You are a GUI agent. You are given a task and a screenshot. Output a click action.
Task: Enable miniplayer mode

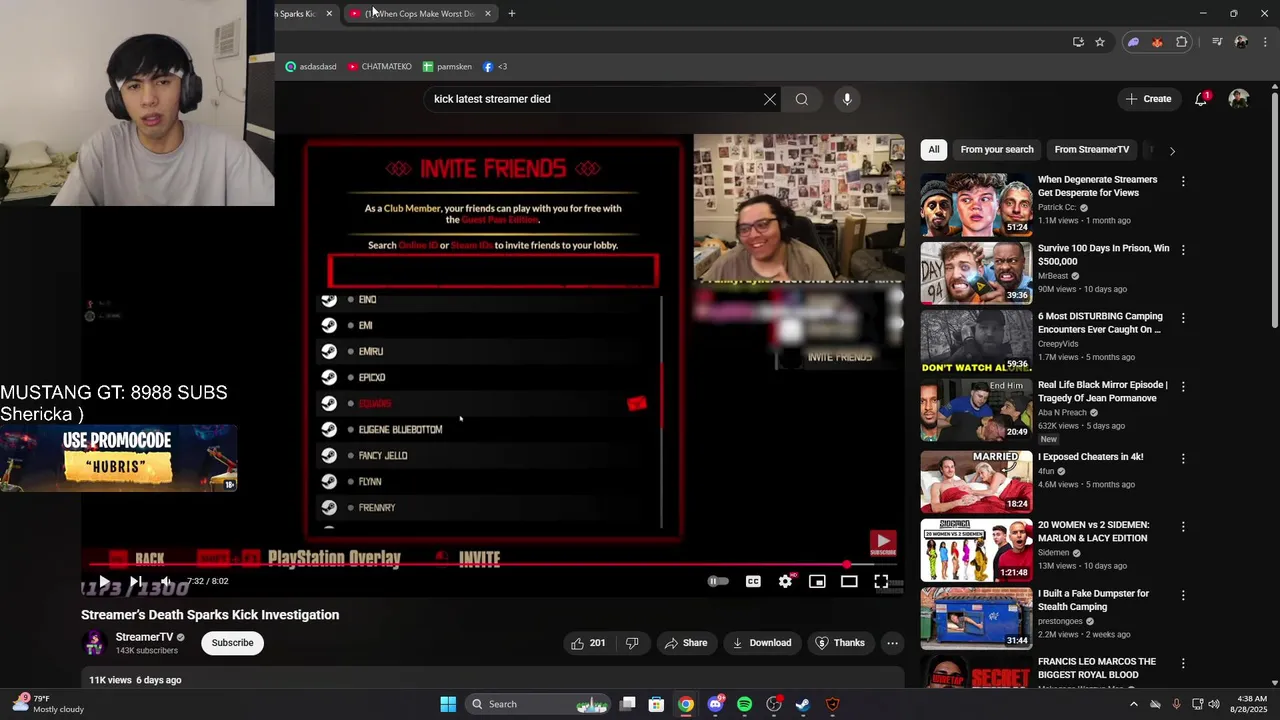click(817, 581)
